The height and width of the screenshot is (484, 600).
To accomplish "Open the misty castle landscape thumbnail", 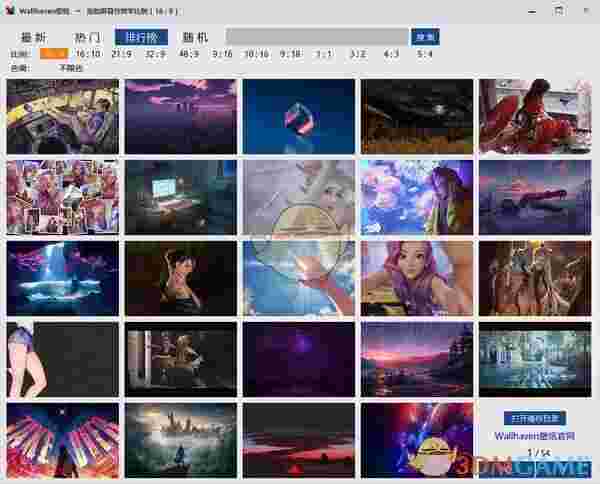I will tap(181, 441).
